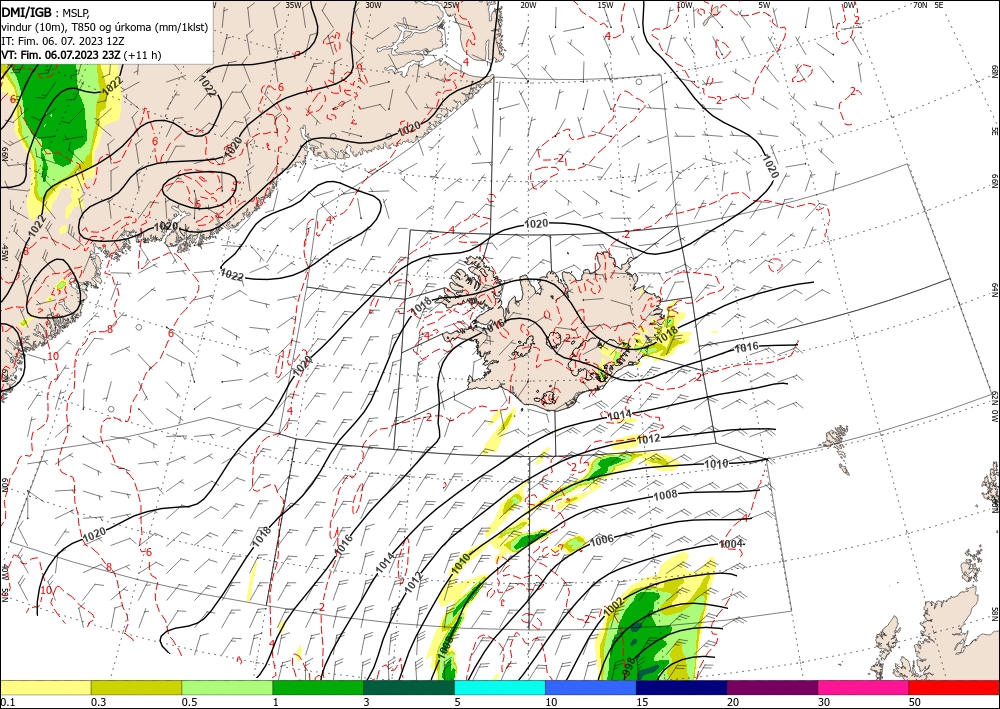Select the dark green 3 mm legend swatch
Image resolution: width=1000 pixels, height=709 pixels.
point(409,687)
